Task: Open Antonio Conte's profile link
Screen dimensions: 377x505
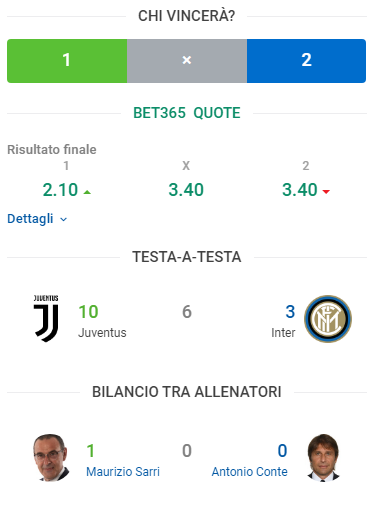Action: coord(250,472)
